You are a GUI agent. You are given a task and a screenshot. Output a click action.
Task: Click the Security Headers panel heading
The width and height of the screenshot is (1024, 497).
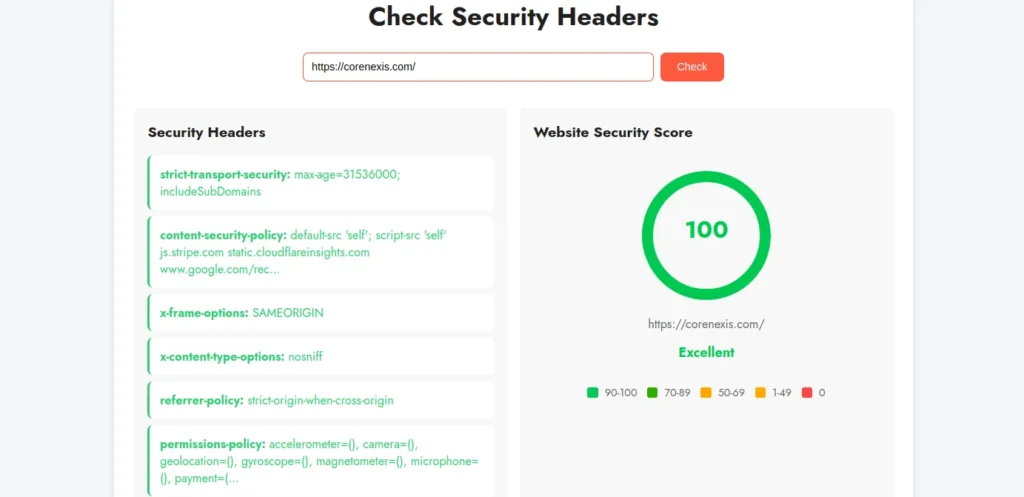click(x=206, y=133)
